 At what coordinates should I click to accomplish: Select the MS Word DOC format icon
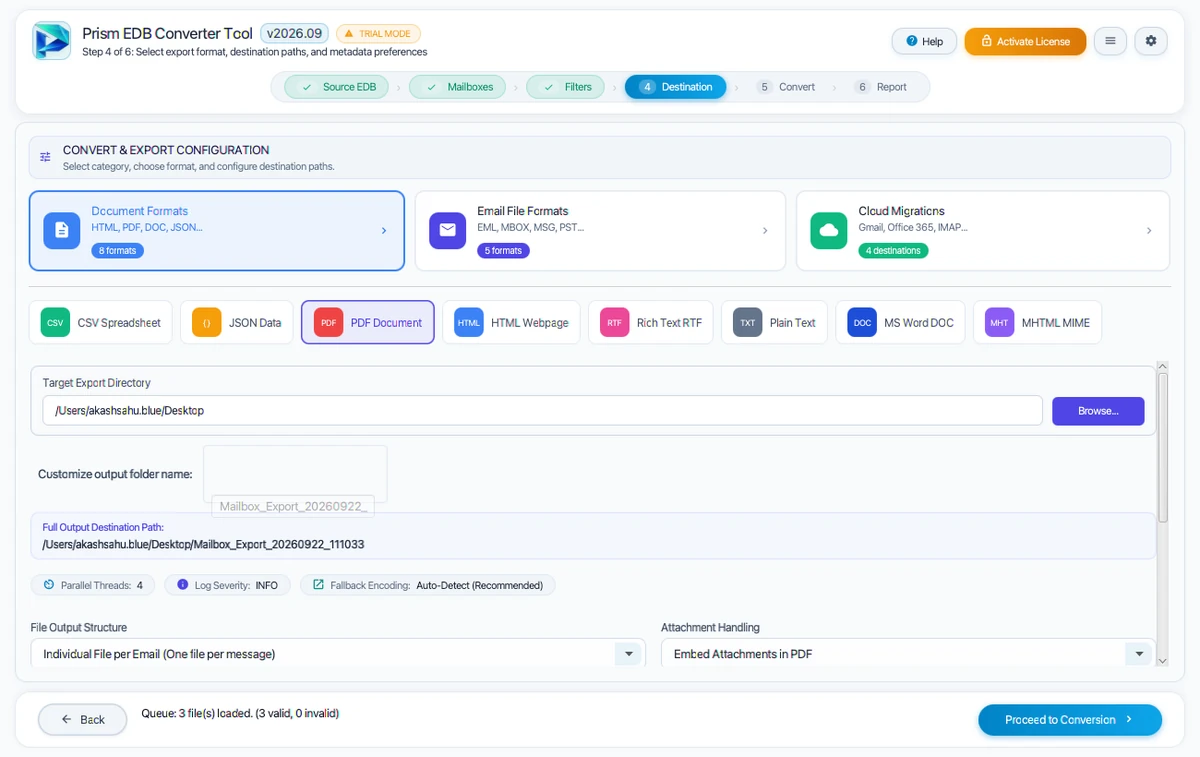click(x=862, y=323)
